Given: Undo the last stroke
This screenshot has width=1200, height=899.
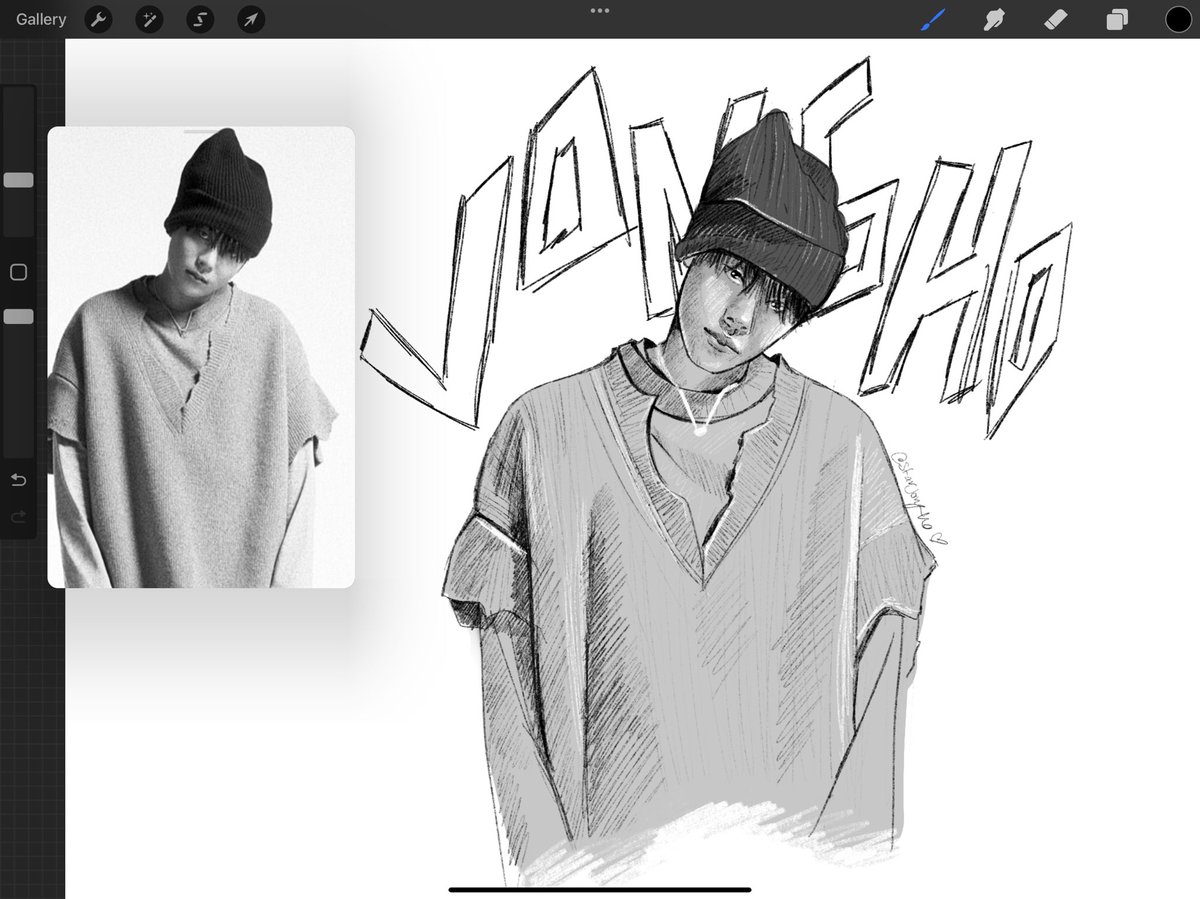Looking at the screenshot, I should [18, 481].
